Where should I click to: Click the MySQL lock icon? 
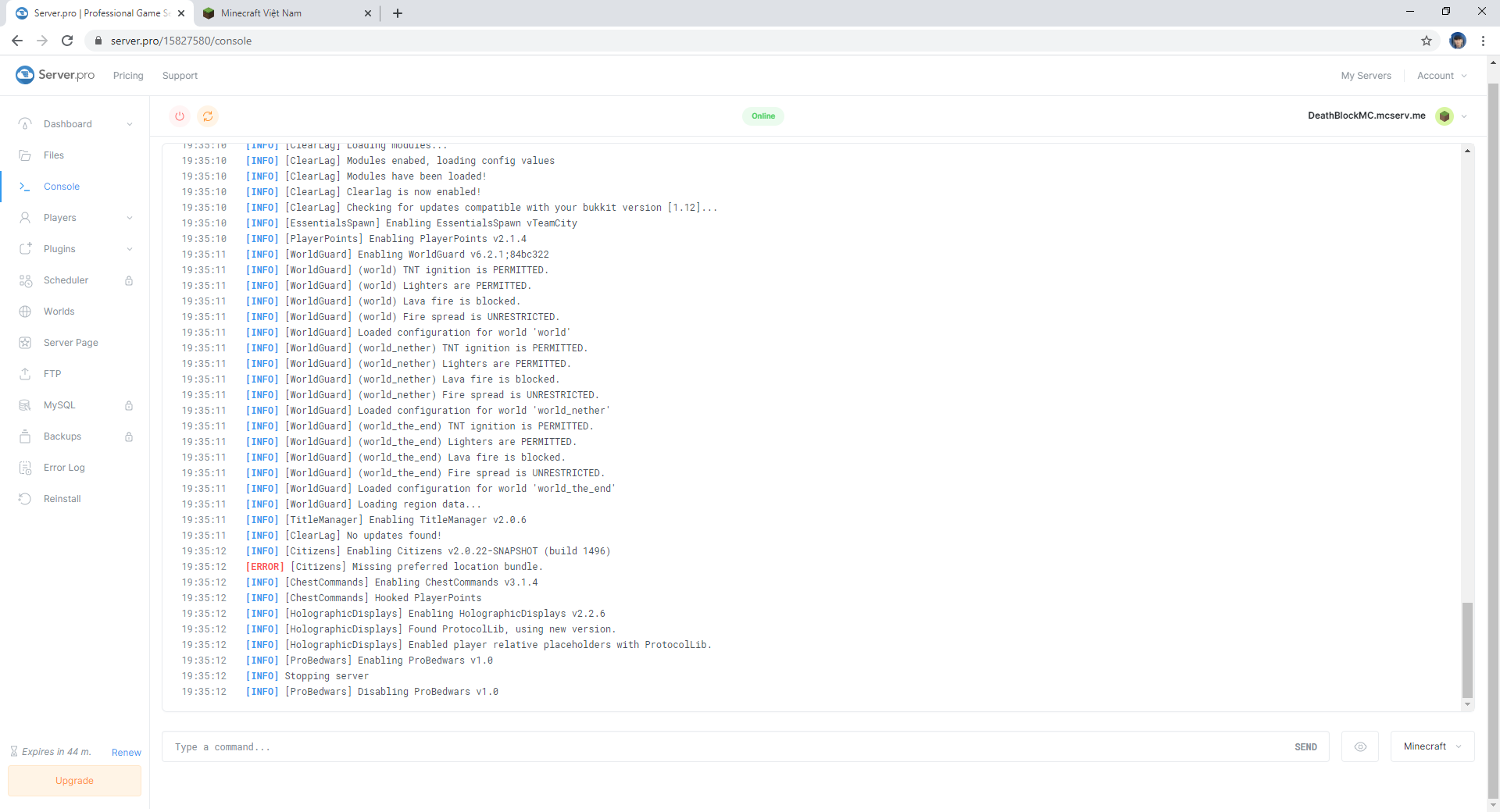(x=129, y=405)
